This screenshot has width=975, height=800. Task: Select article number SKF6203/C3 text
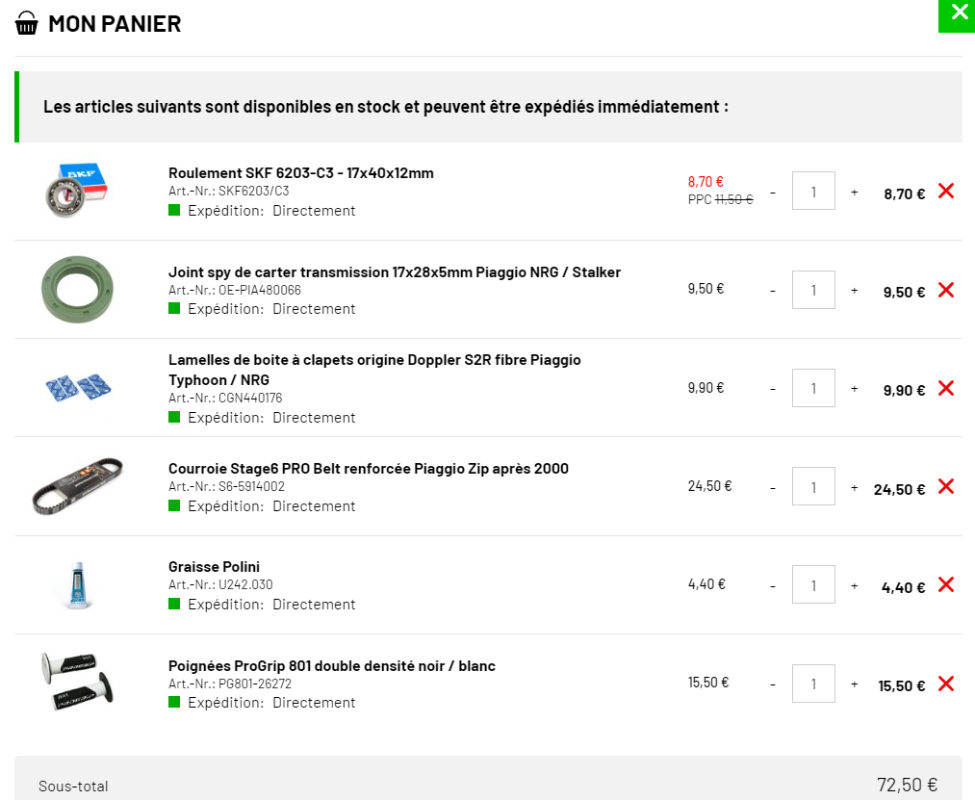coord(254,191)
